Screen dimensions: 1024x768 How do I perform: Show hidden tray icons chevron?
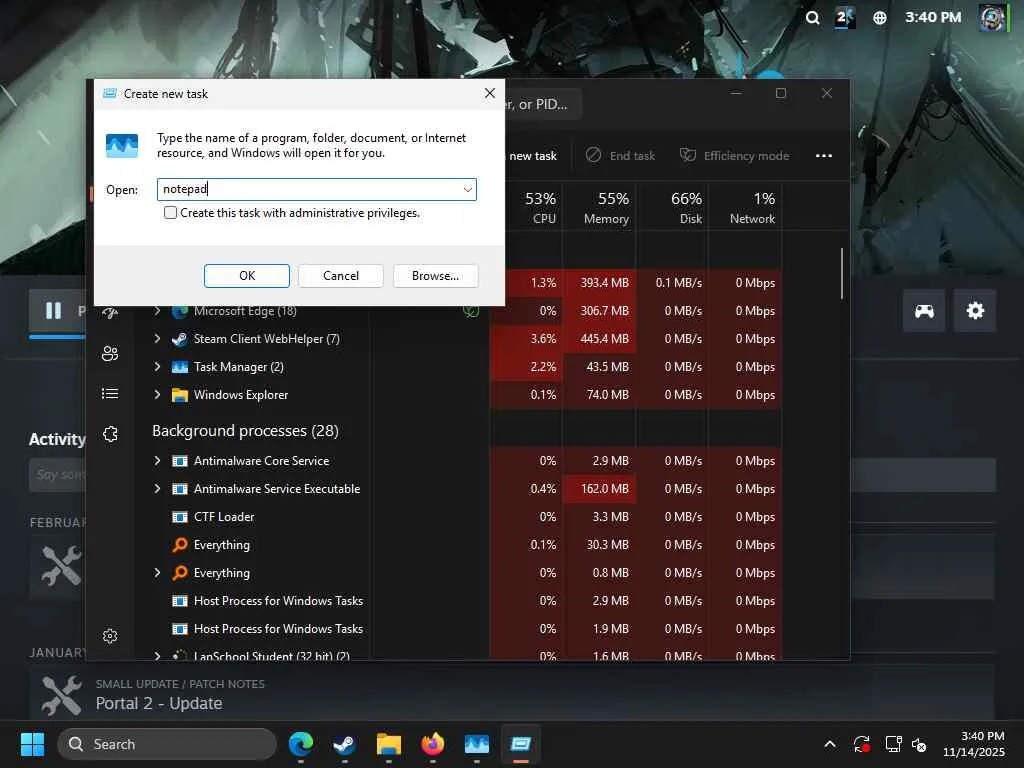829,744
